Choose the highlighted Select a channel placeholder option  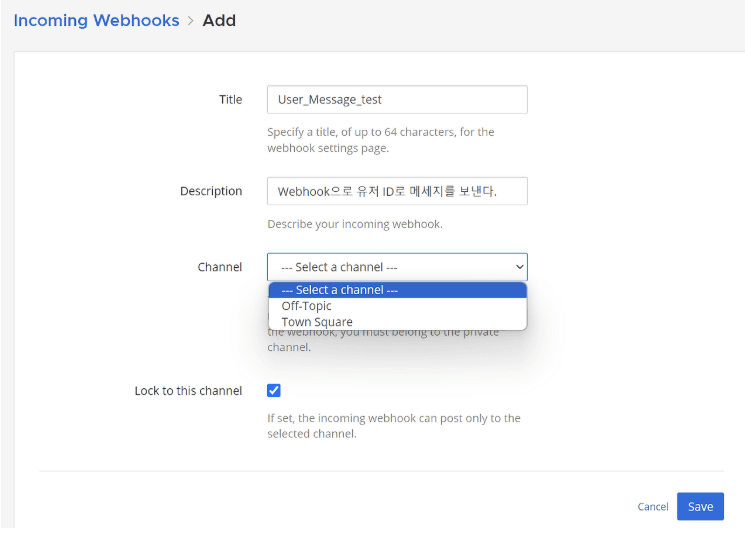[x=398, y=290]
